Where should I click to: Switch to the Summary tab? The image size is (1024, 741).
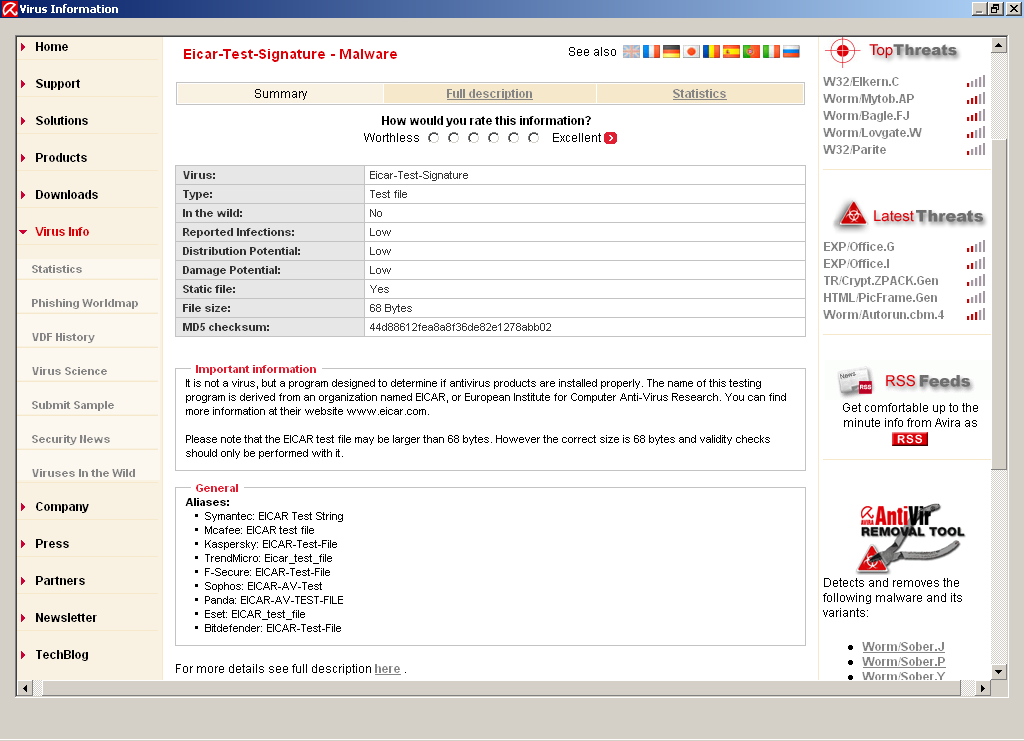(280, 93)
